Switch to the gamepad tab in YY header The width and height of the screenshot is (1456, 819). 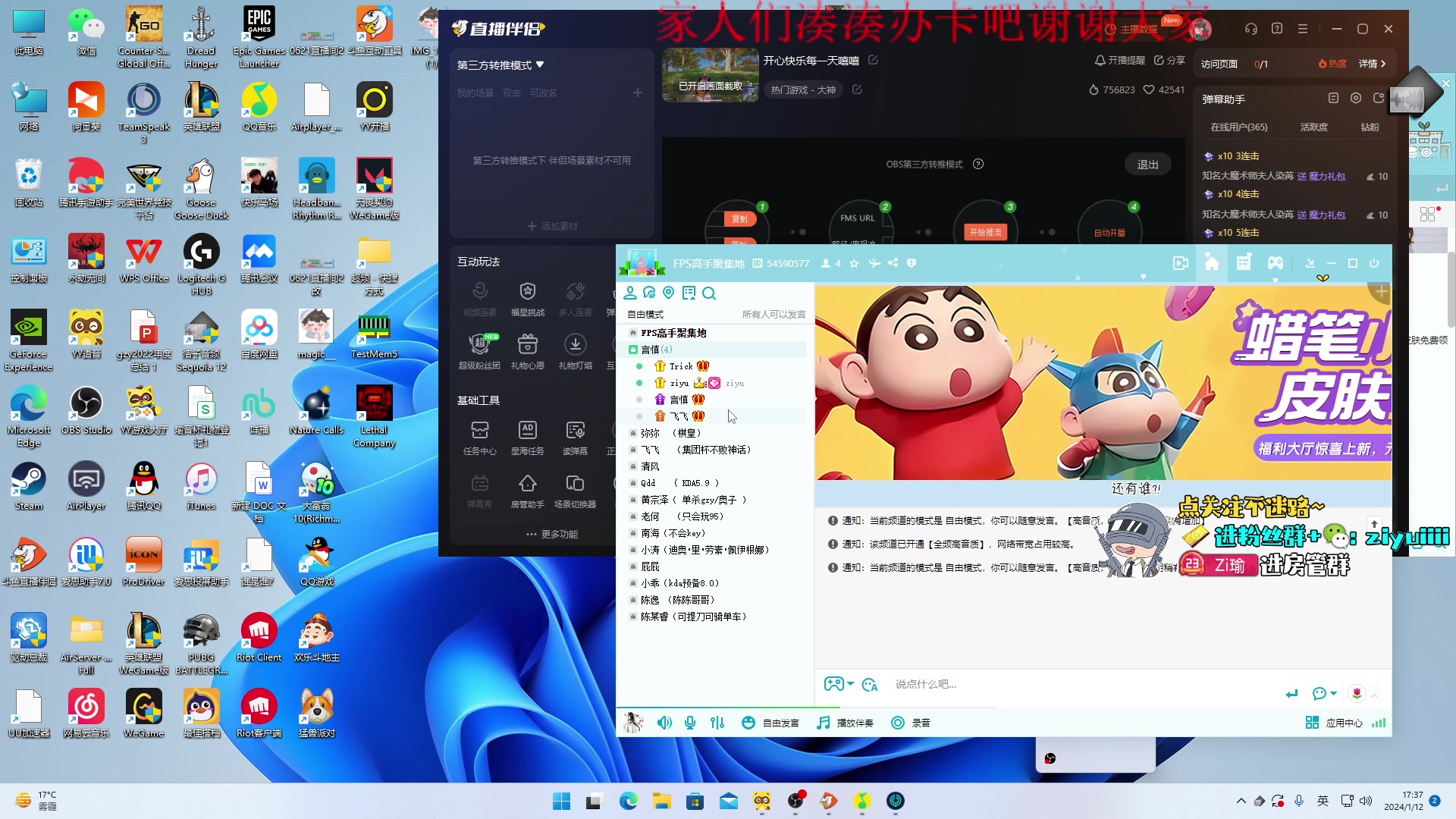pyautogui.click(x=1276, y=263)
